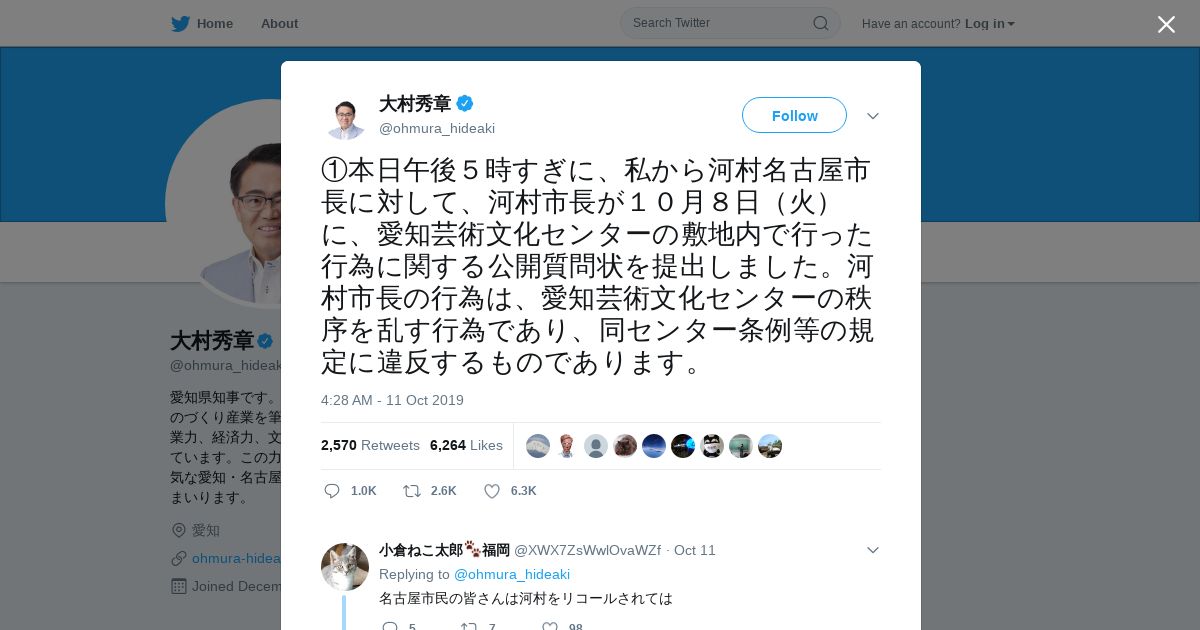
Task: Follow 大村秀章 with the Follow button
Action: click(x=794, y=115)
